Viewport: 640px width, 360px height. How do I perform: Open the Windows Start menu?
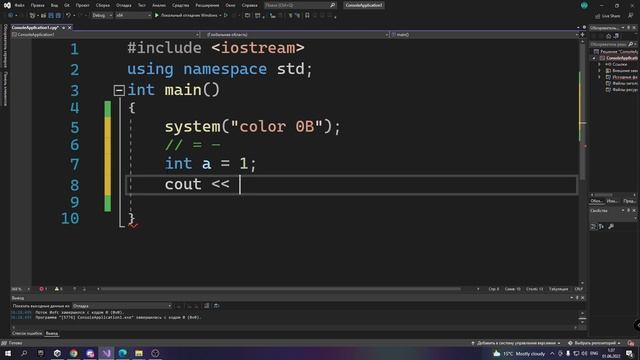point(8,353)
